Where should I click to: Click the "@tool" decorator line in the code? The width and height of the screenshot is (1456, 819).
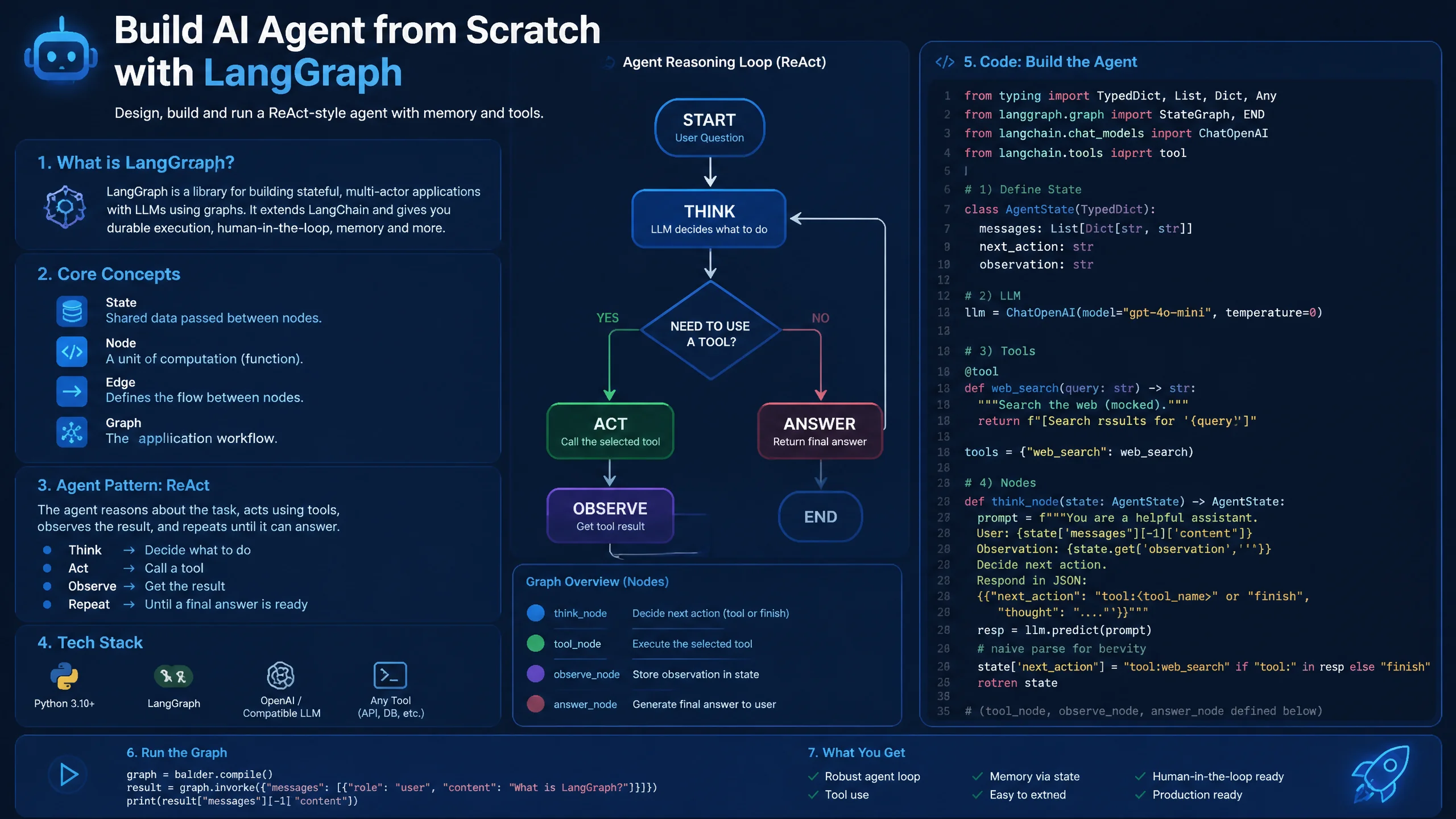981,371
